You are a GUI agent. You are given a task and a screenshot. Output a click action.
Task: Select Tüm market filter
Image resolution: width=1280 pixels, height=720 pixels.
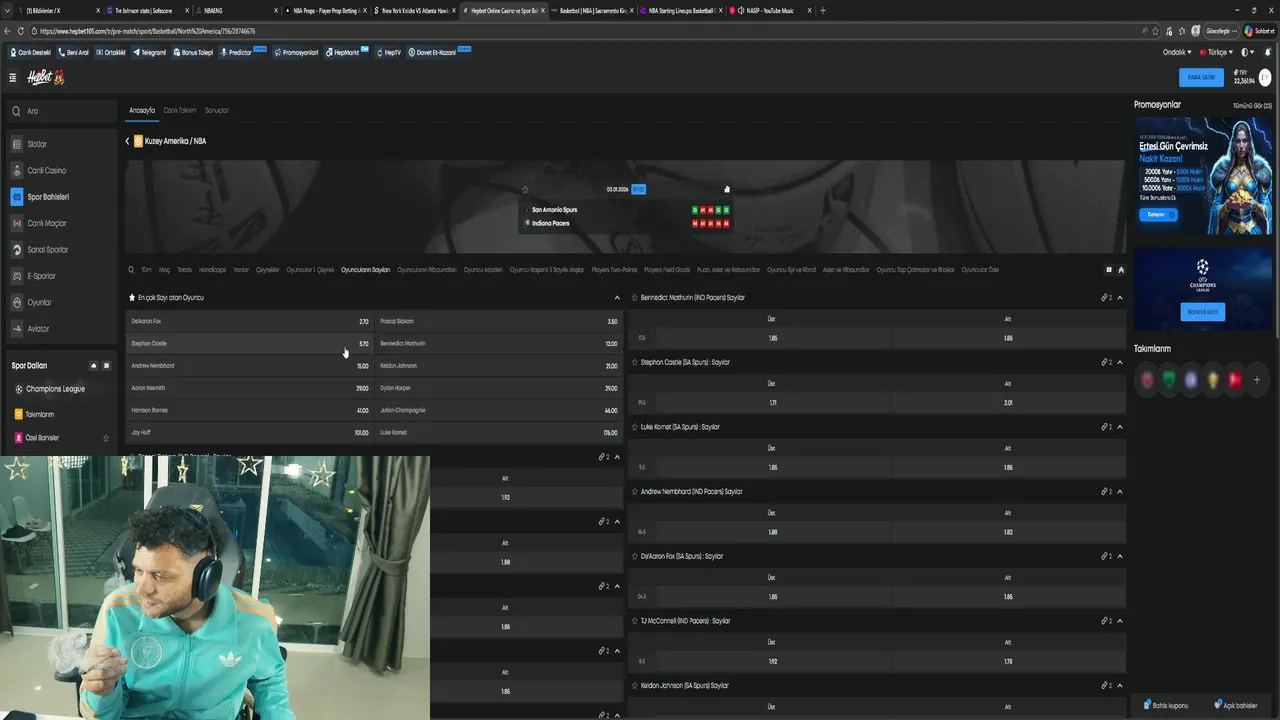(x=146, y=269)
